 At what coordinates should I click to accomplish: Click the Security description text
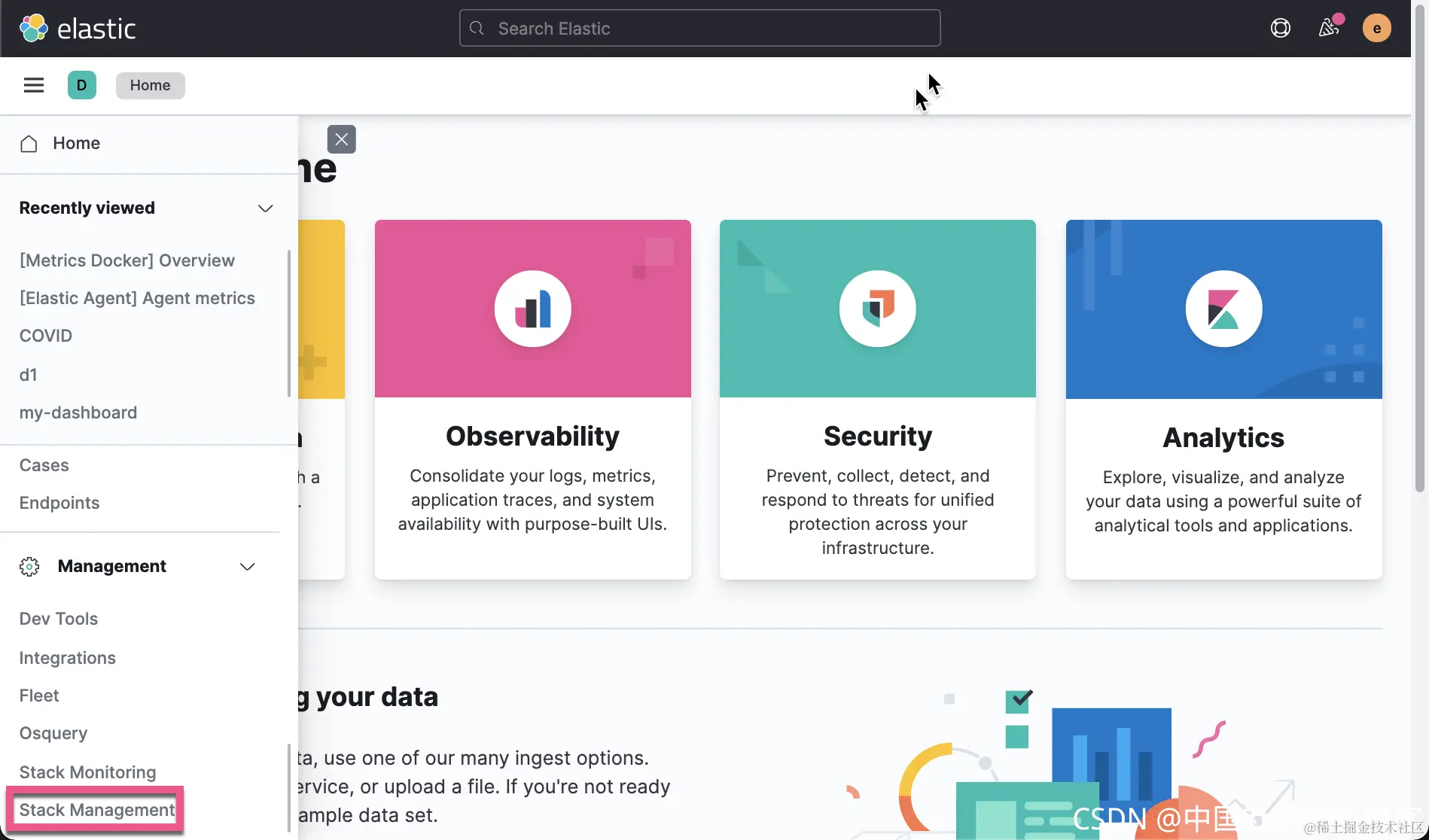pyautogui.click(x=878, y=512)
